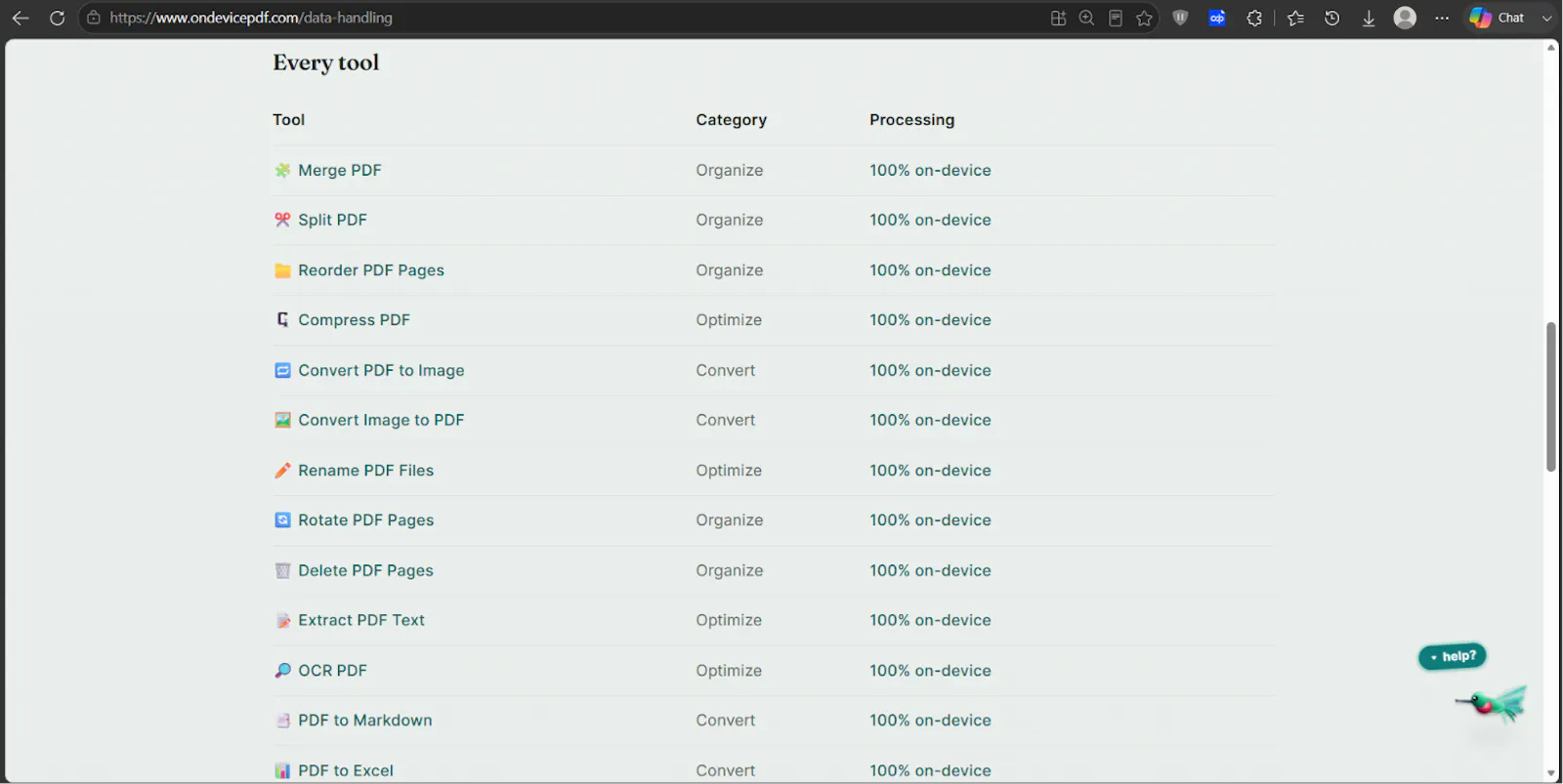Click the site info lock icon
The width and height of the screenshot is (1563, 784).
(x=94, y=18)
